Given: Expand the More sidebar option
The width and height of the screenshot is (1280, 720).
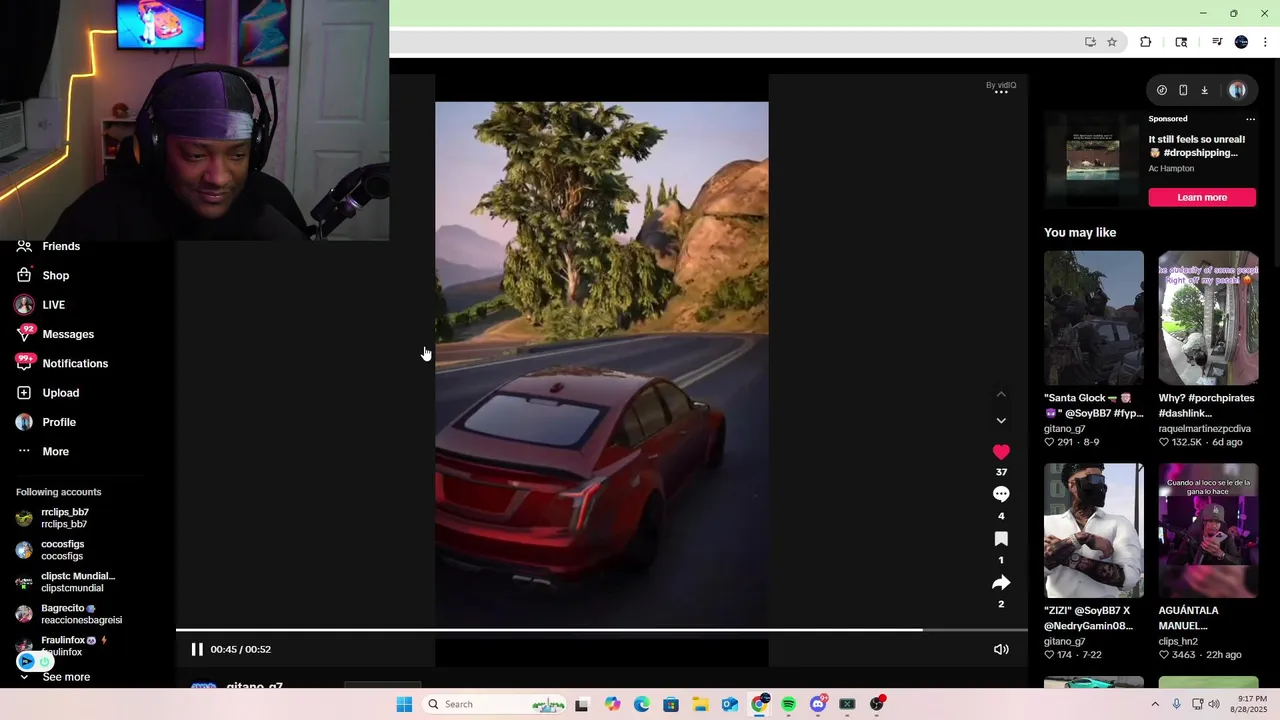Looking at the screenshot, I should 56,451.
